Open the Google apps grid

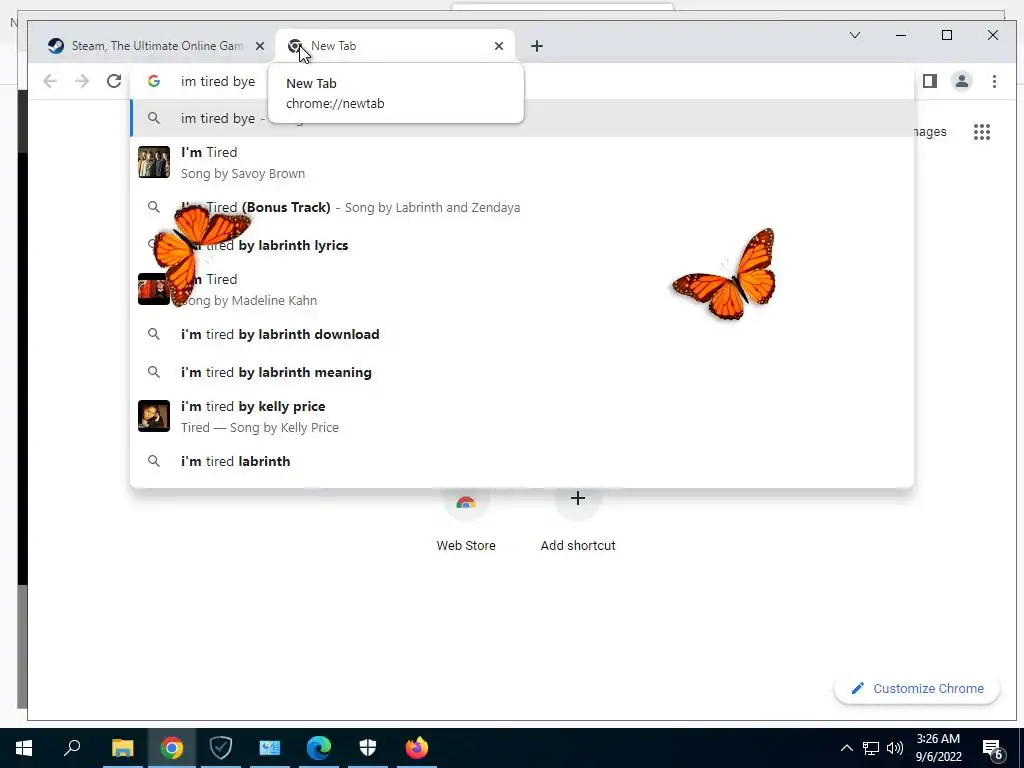(982, 132)
